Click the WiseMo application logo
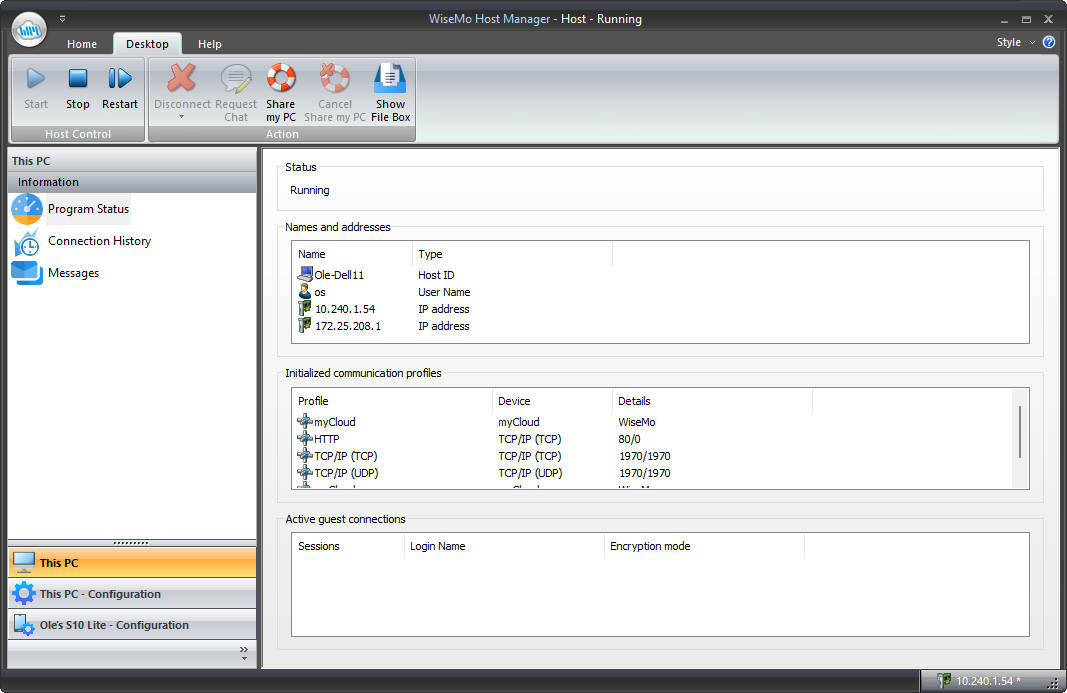 (x=29, y=29)
